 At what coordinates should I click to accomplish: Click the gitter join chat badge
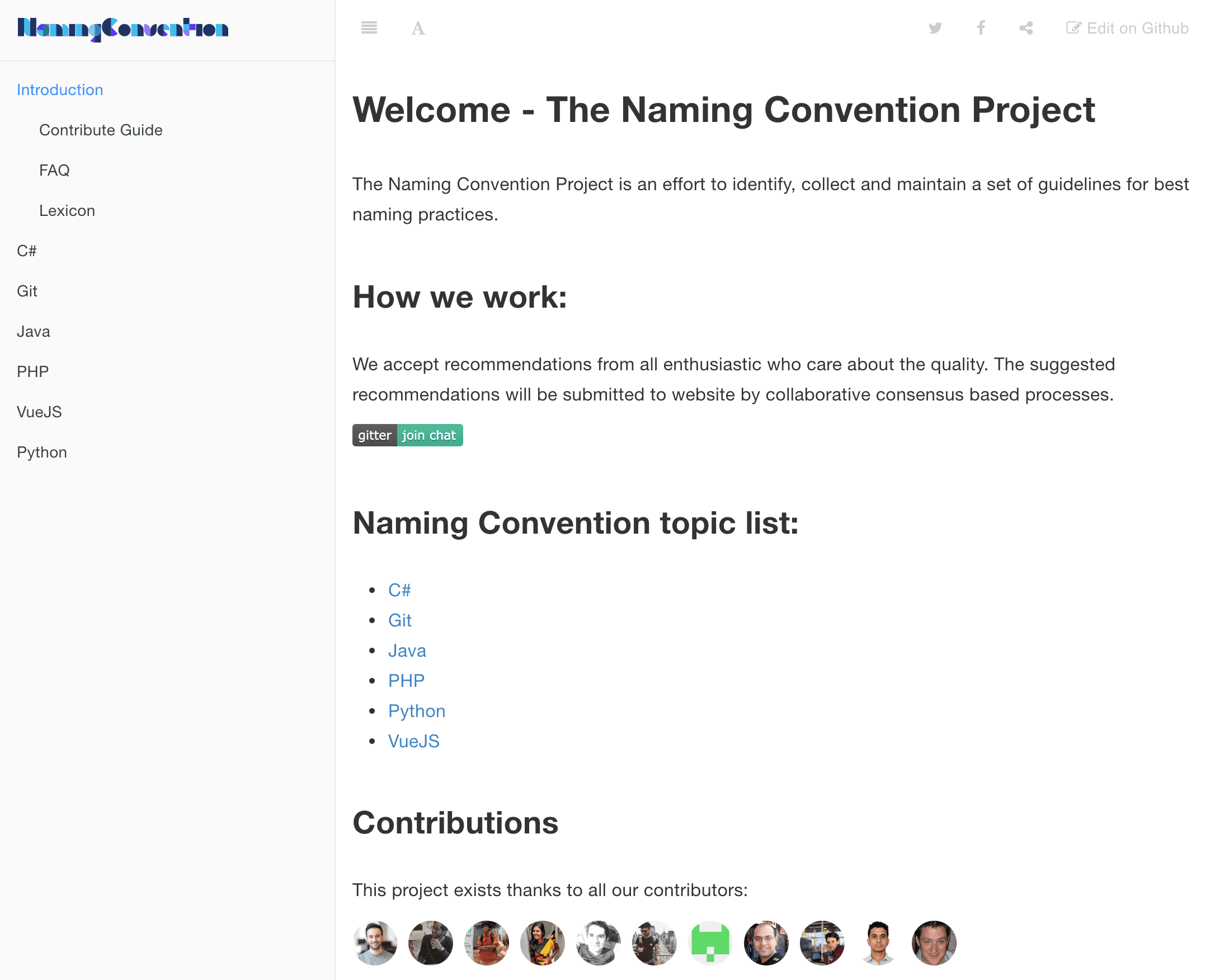pyautogui.click(x=407, y=435)
